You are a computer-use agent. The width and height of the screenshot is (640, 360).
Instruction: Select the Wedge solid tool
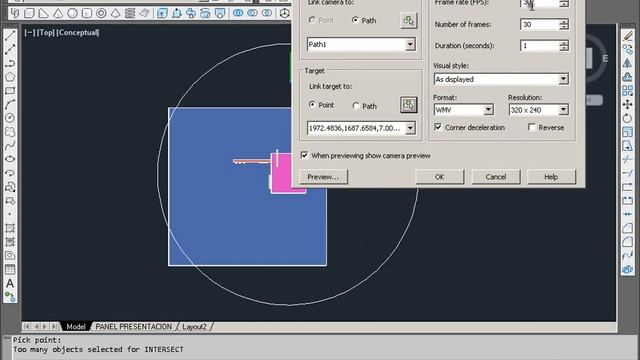(x=43, y=13)
